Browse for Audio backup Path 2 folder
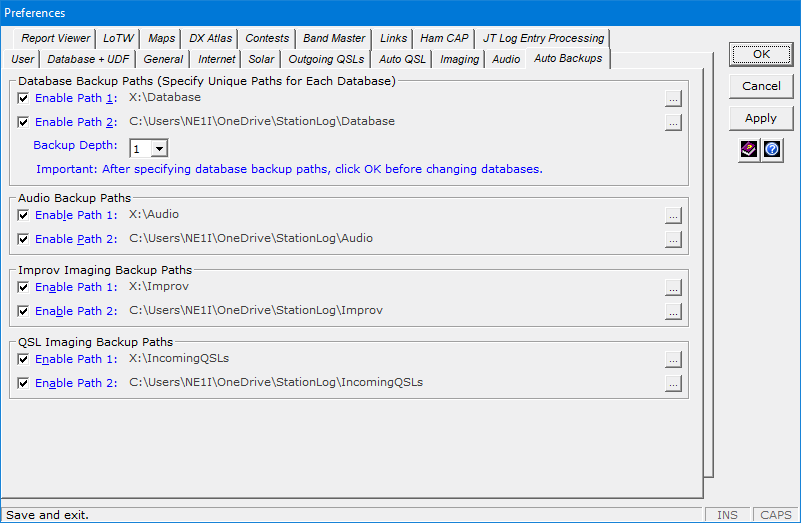Viewport: 801px width, 523px height. (x=673, y=240)
